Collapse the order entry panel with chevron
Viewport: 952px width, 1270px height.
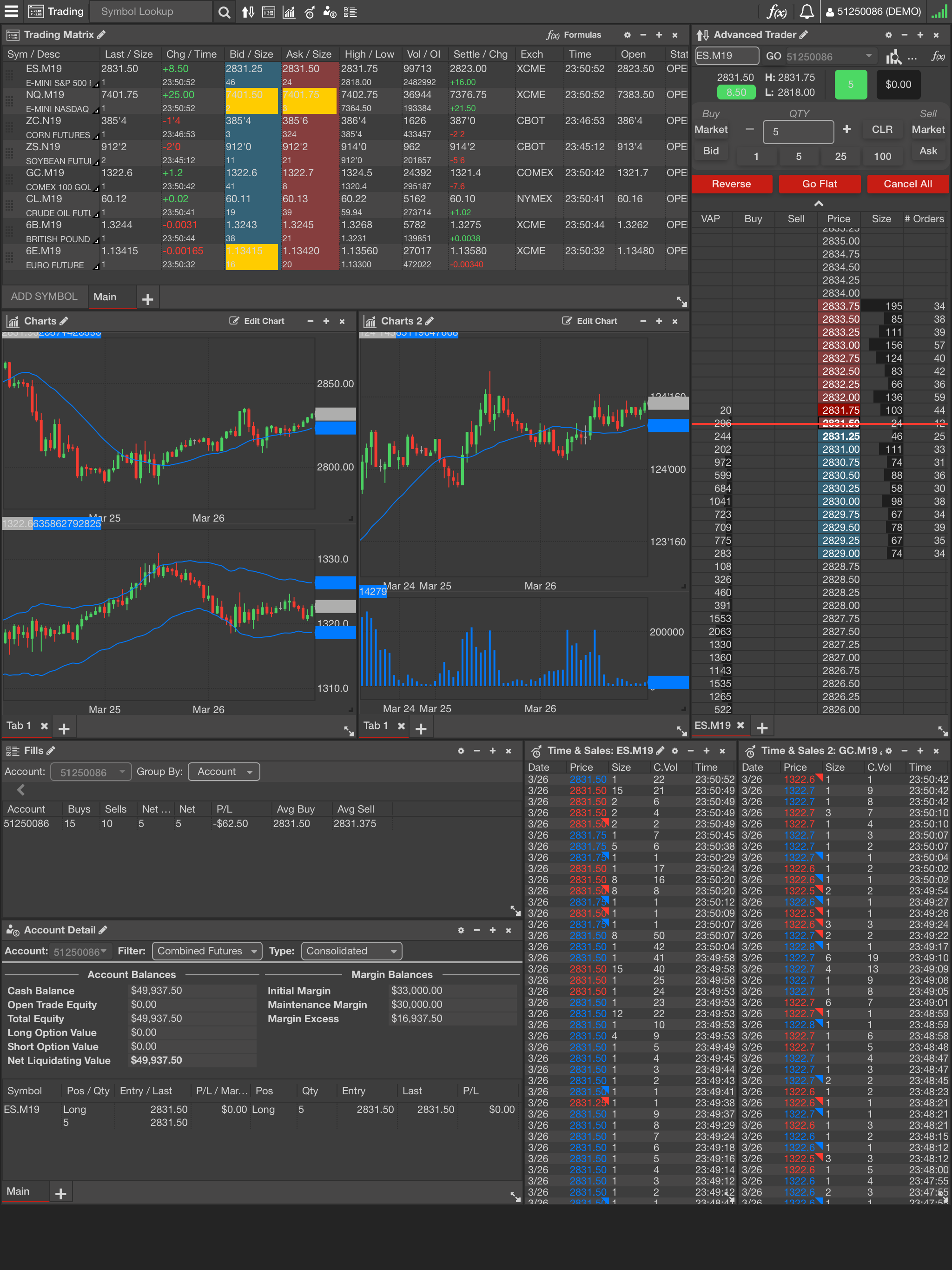pos(819,203)
